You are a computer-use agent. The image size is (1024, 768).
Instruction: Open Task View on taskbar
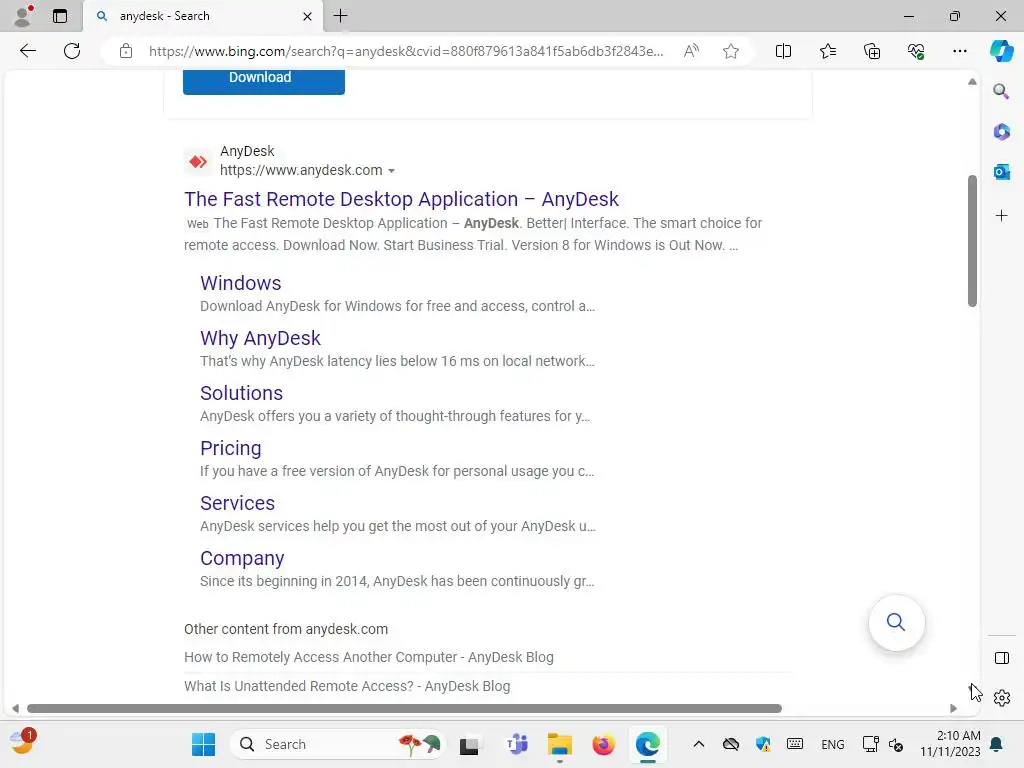pyautogui.click(x=469, y=745)
